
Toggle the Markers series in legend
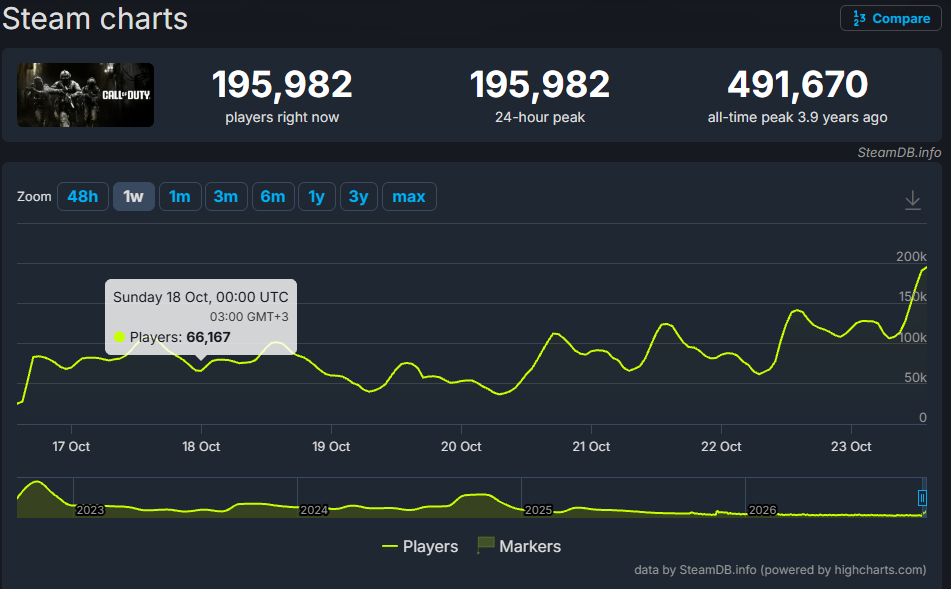click(519, 546)
